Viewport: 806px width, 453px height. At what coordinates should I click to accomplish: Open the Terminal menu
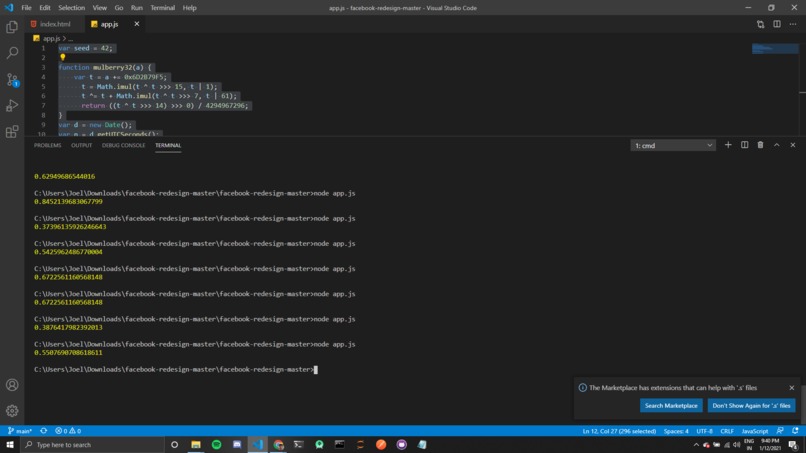[162, 8]
